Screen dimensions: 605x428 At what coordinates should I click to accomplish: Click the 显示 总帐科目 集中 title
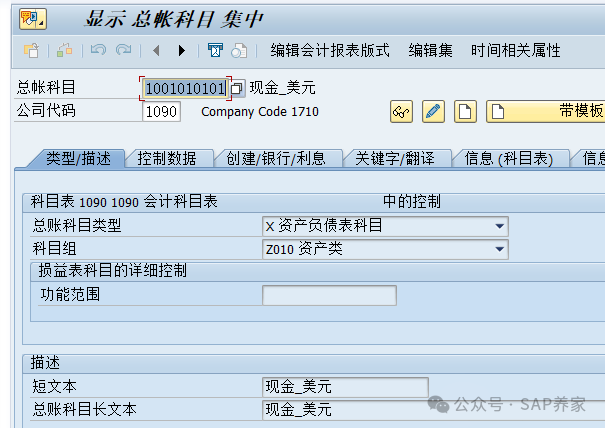coord(174,19)
